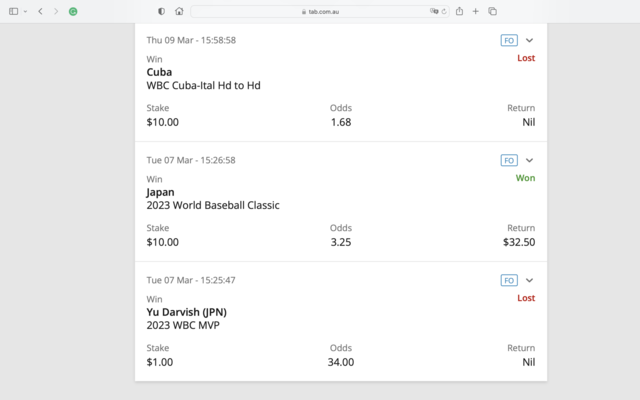Click the FO badge on Yu Darvish bet
This screenshot has width=640, height=400.
[509, 280]
